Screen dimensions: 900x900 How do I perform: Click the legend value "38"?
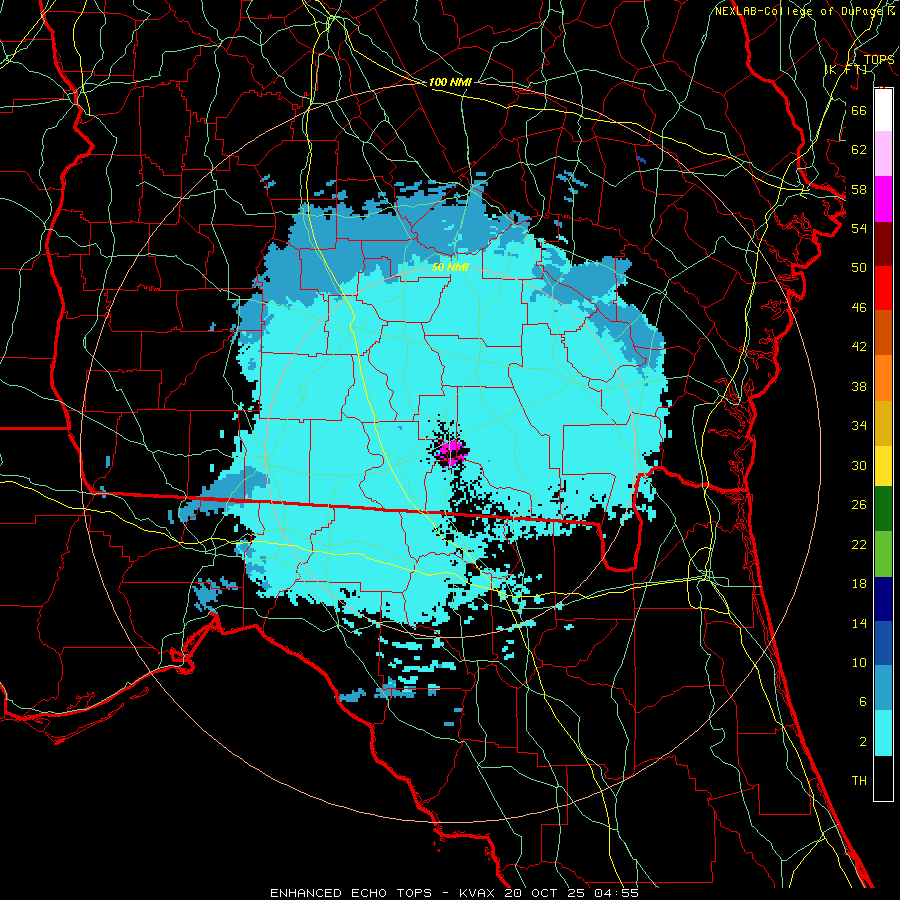click(859, 386)
